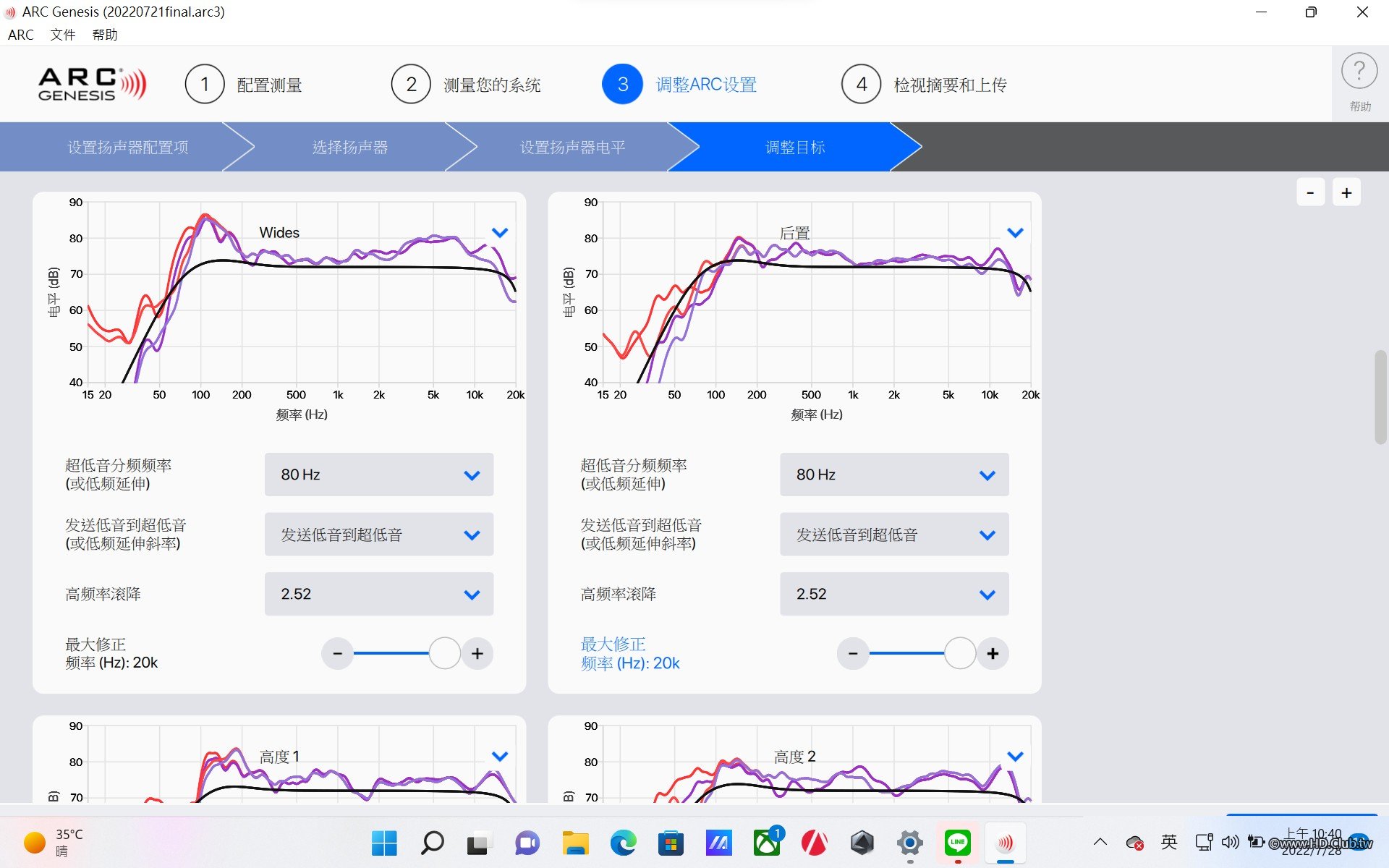This screenshot has width=1389, height=868.
Task: Open the 文件 menu
Action: (x=63, y=35)
